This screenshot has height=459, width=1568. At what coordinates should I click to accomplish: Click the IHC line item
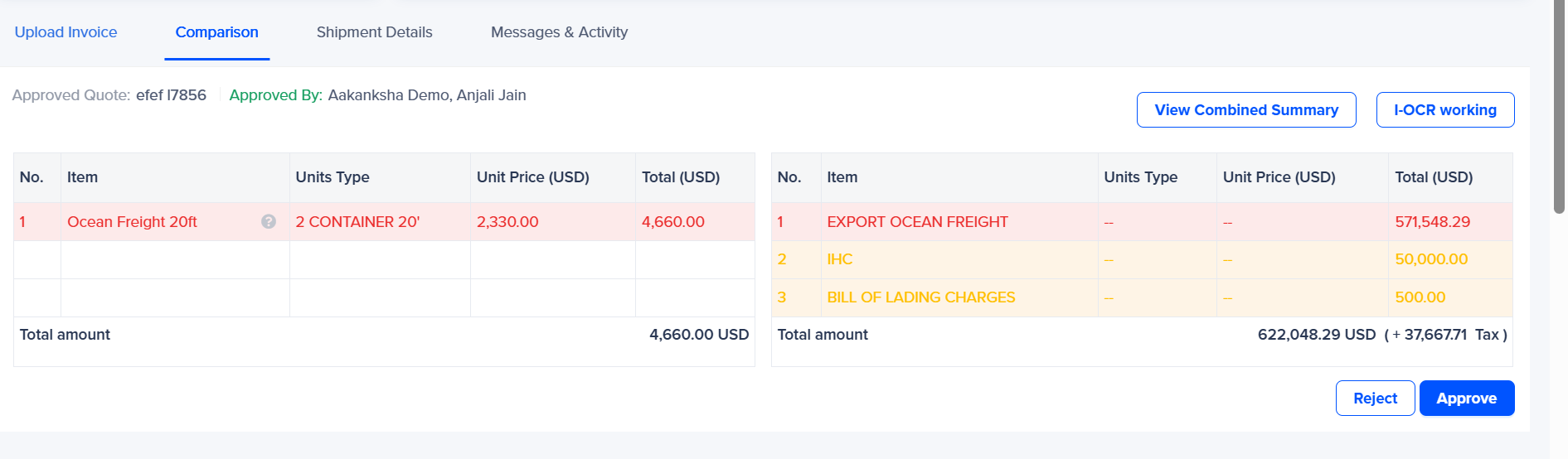(x=839, y=259)
